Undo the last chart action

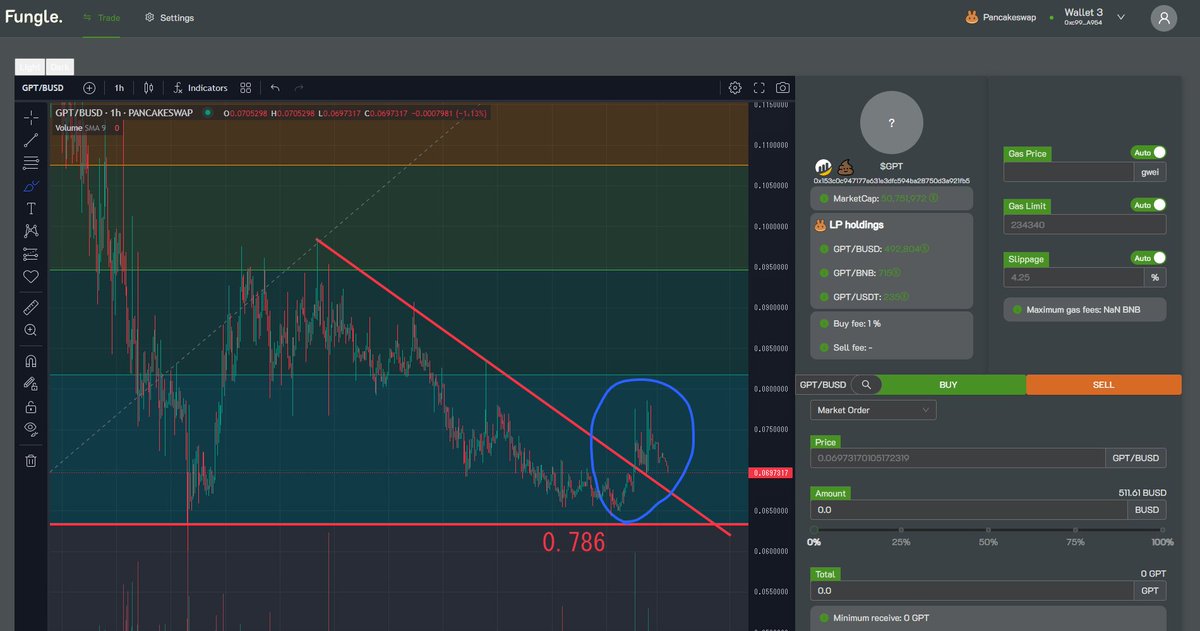[275, 88]
